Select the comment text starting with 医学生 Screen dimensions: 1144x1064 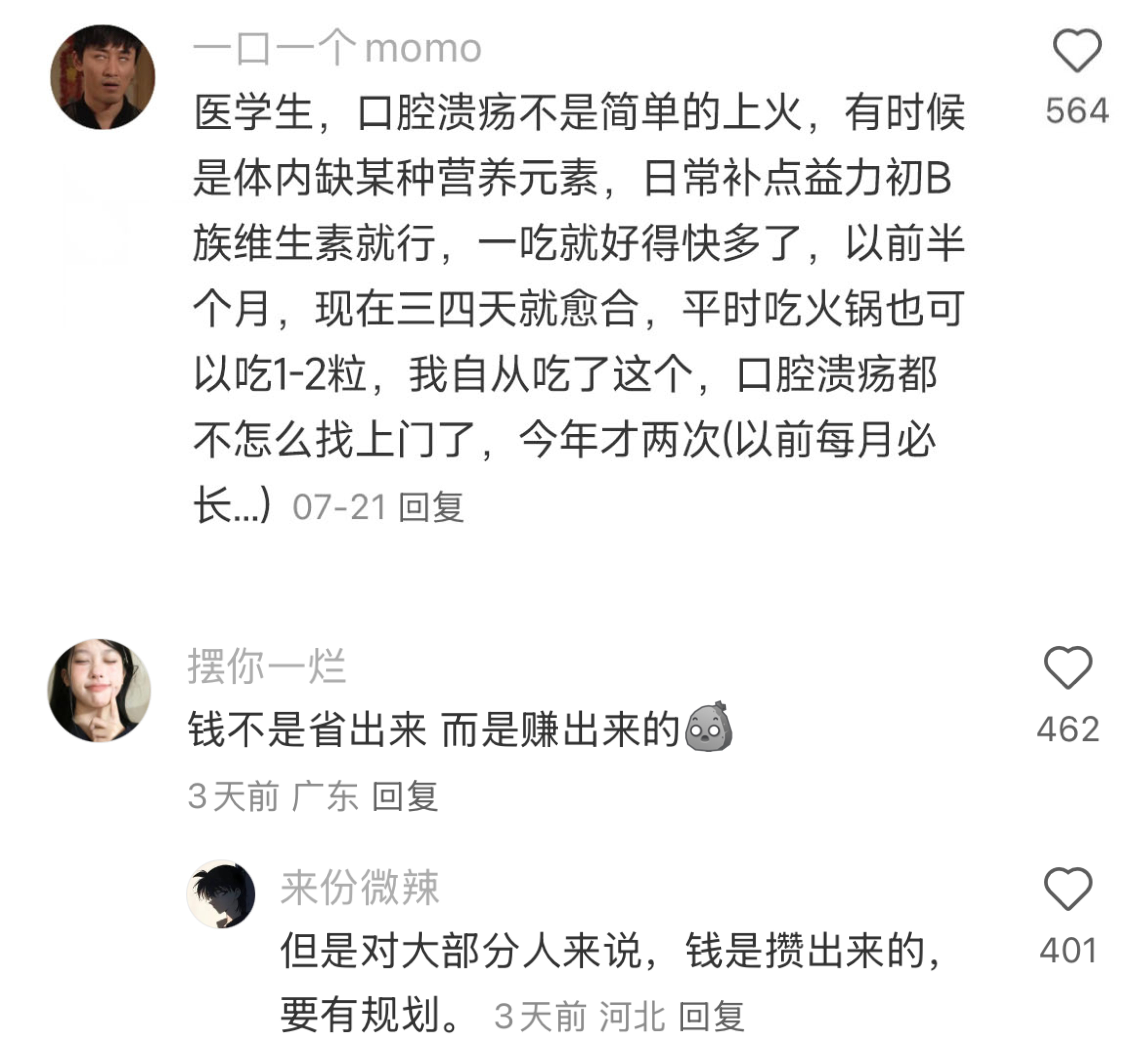[x=579, y=309]
